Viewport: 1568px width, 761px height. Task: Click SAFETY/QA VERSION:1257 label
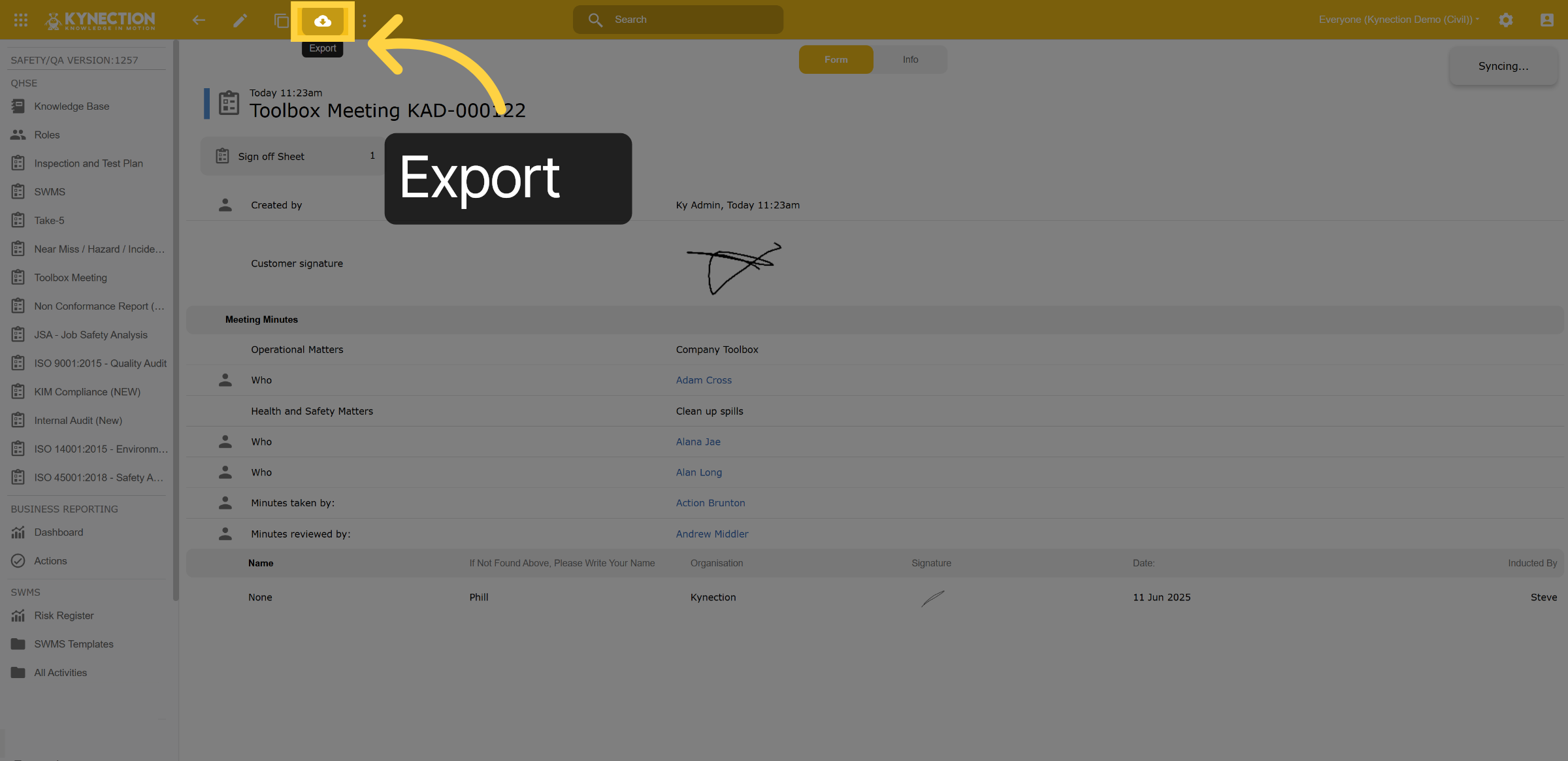coord(74,60)
